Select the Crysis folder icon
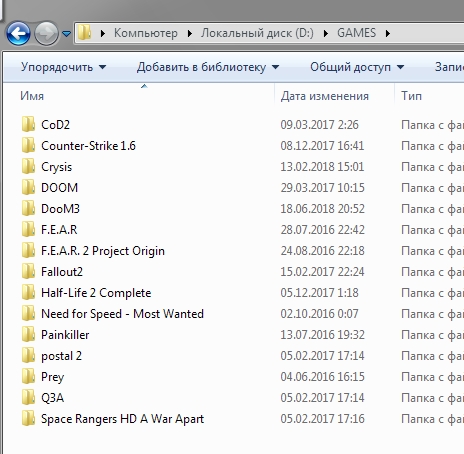This screenshot has width=464, height=454. (28, 166)
